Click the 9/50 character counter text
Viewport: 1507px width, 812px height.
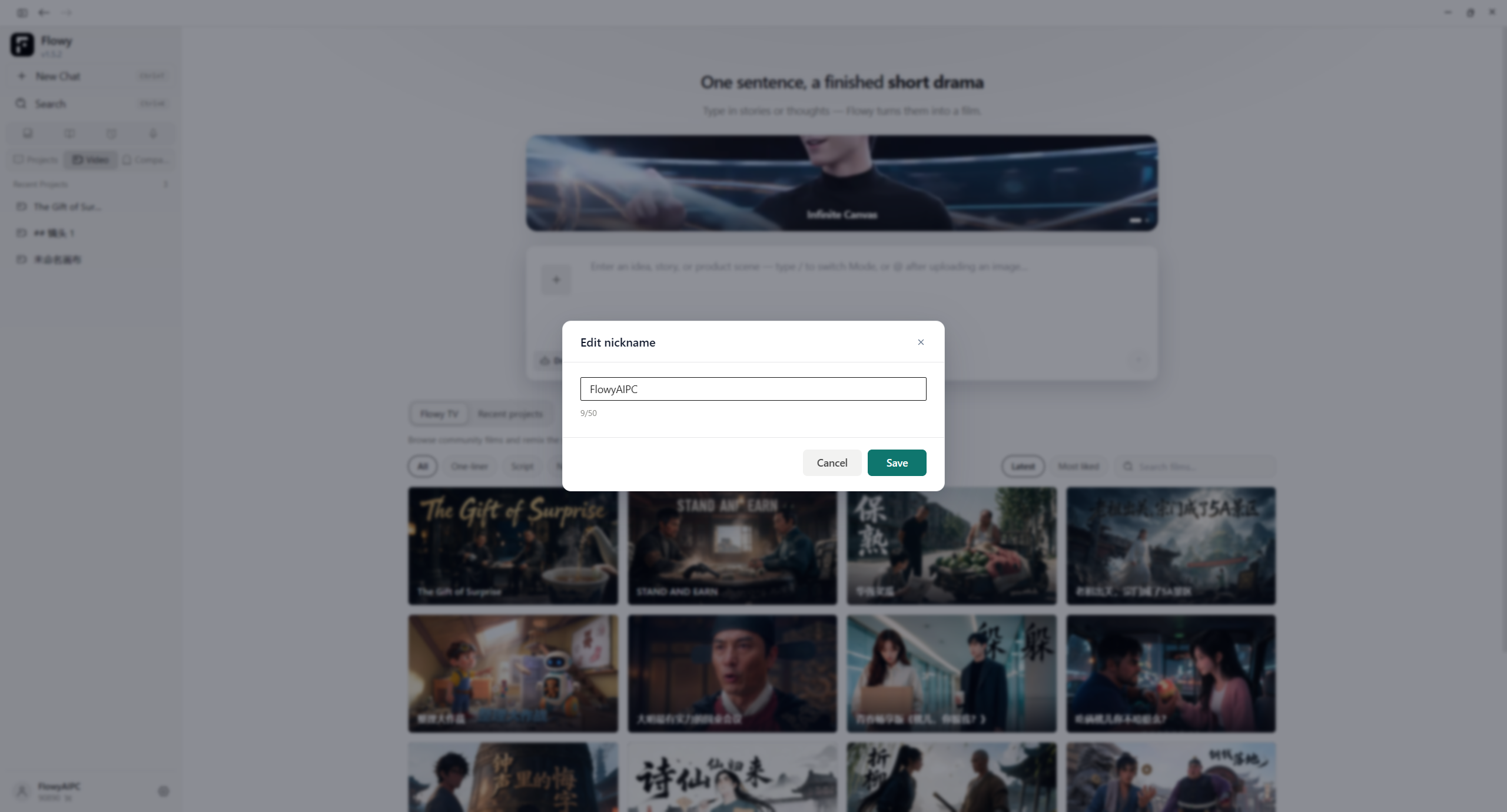588,413
